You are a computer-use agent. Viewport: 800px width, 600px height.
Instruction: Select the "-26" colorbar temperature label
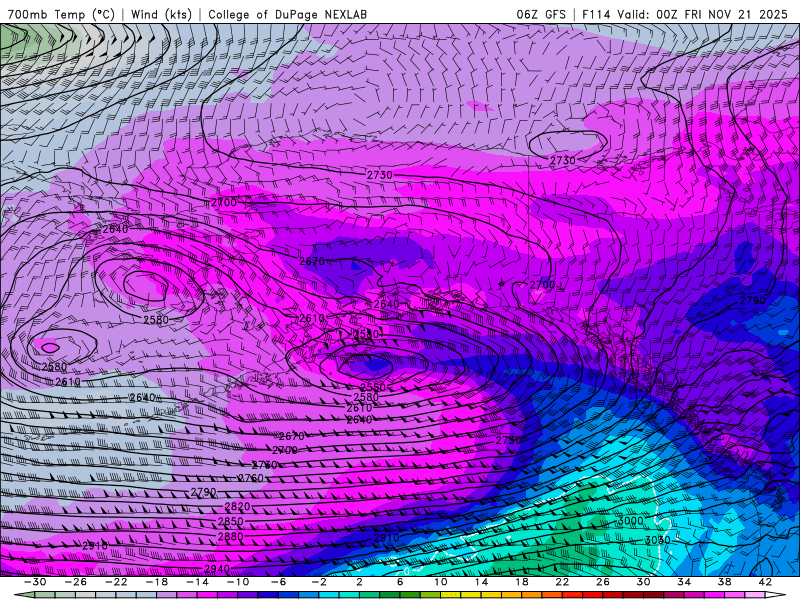coord(76,582)
